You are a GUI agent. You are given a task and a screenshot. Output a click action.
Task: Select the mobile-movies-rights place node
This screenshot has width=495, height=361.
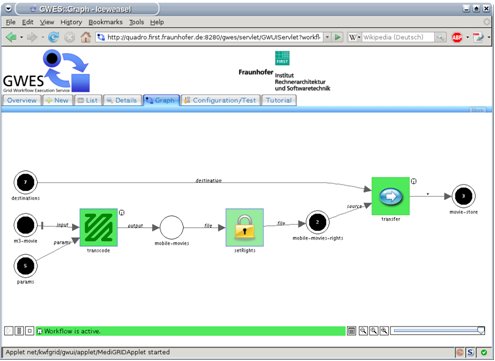point(317,222)
